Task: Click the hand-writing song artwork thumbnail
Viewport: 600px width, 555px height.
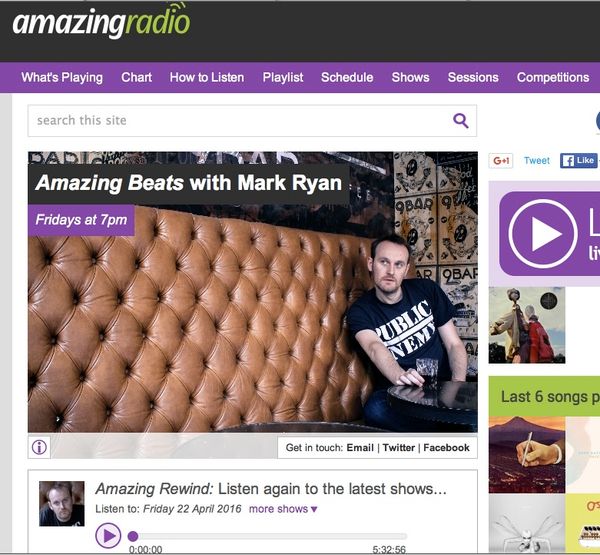Action: click(x=527, y=455)
